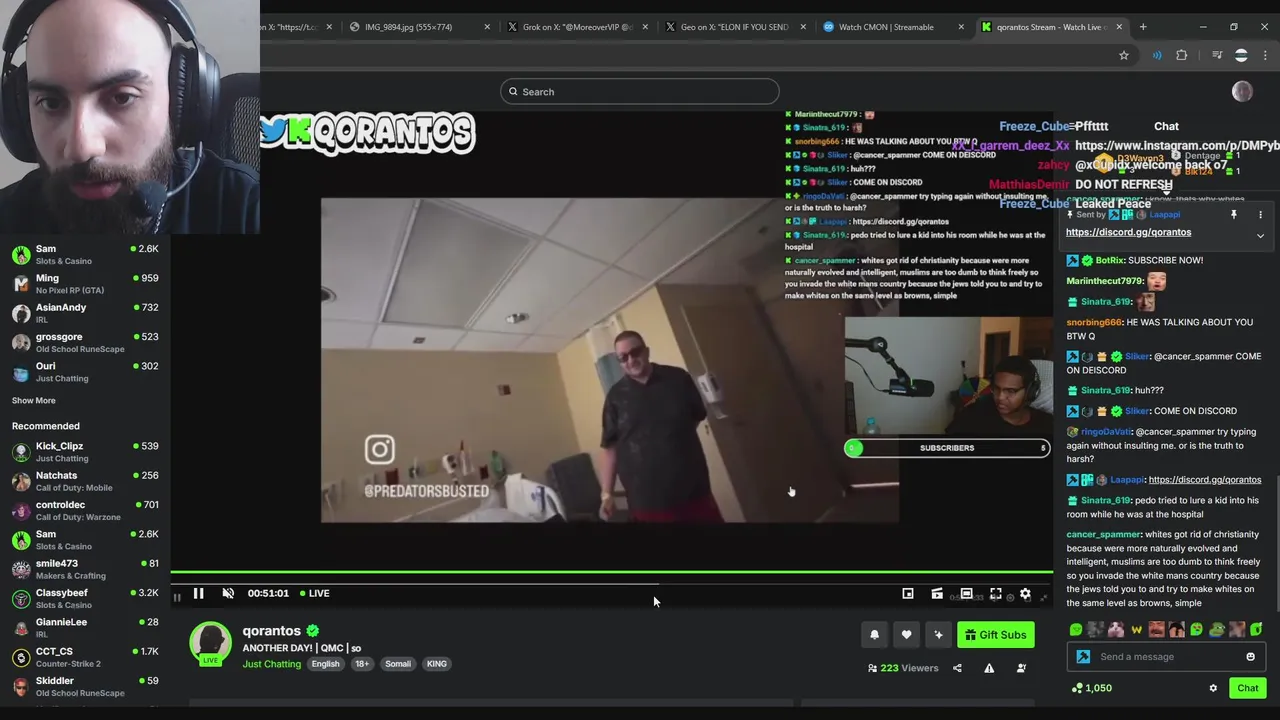Subscribe using the sparkle star button
The height and width of the screenshot is (720, 1280).
pyautogui.click(x=938, y=635)
